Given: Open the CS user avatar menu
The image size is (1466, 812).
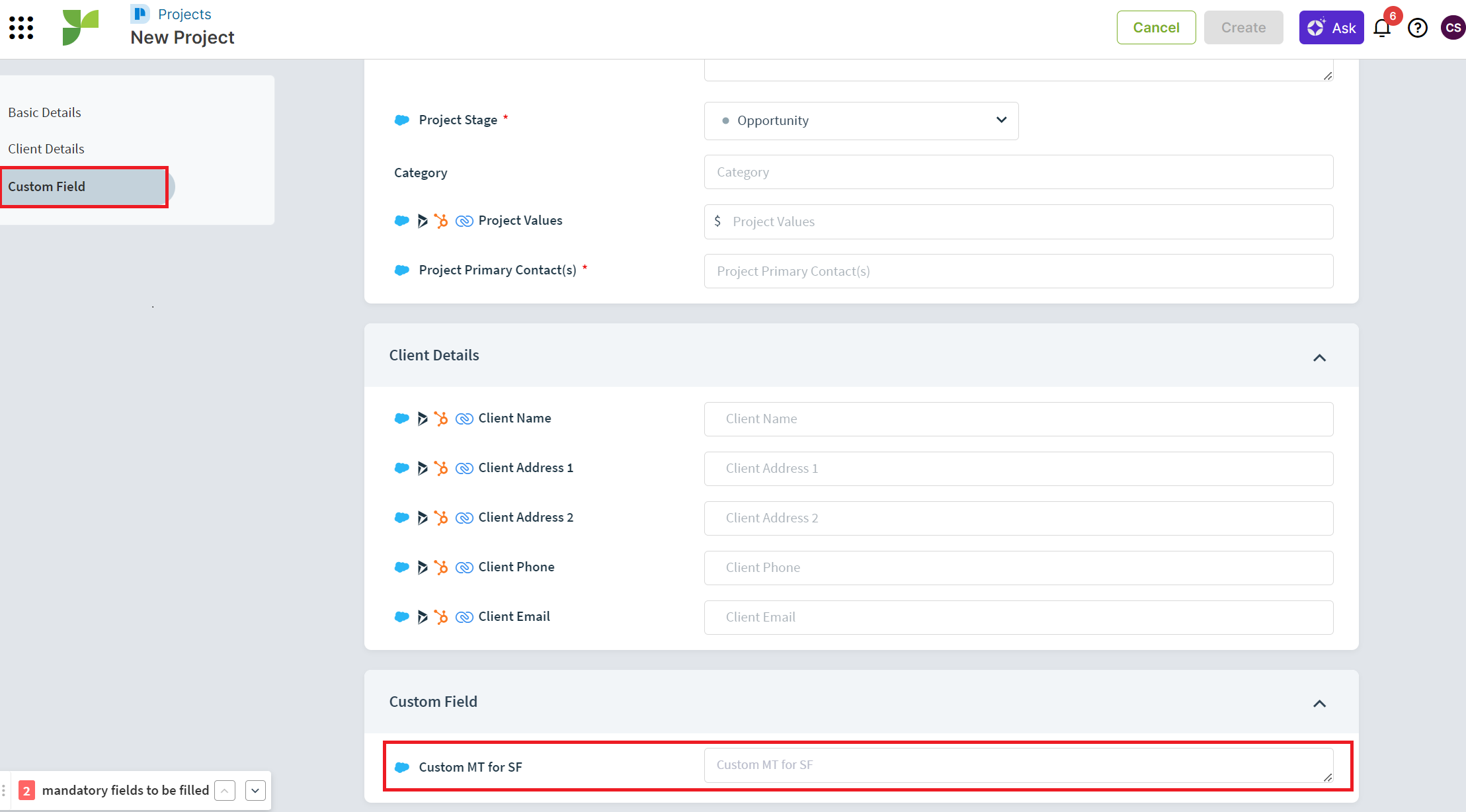Looking at the screenshot, I should [1453, 28].
